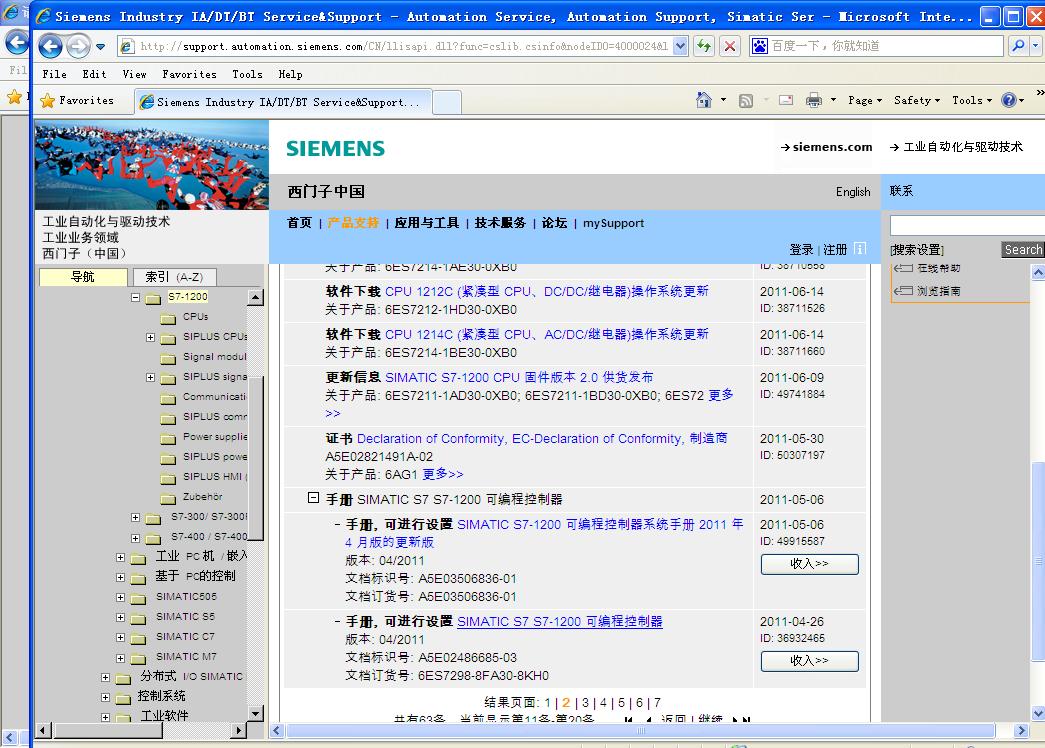Click the Read mail icon
The width and height of the screenshot is (1045, 748).
pyautogui.click(x=786, y=100)
